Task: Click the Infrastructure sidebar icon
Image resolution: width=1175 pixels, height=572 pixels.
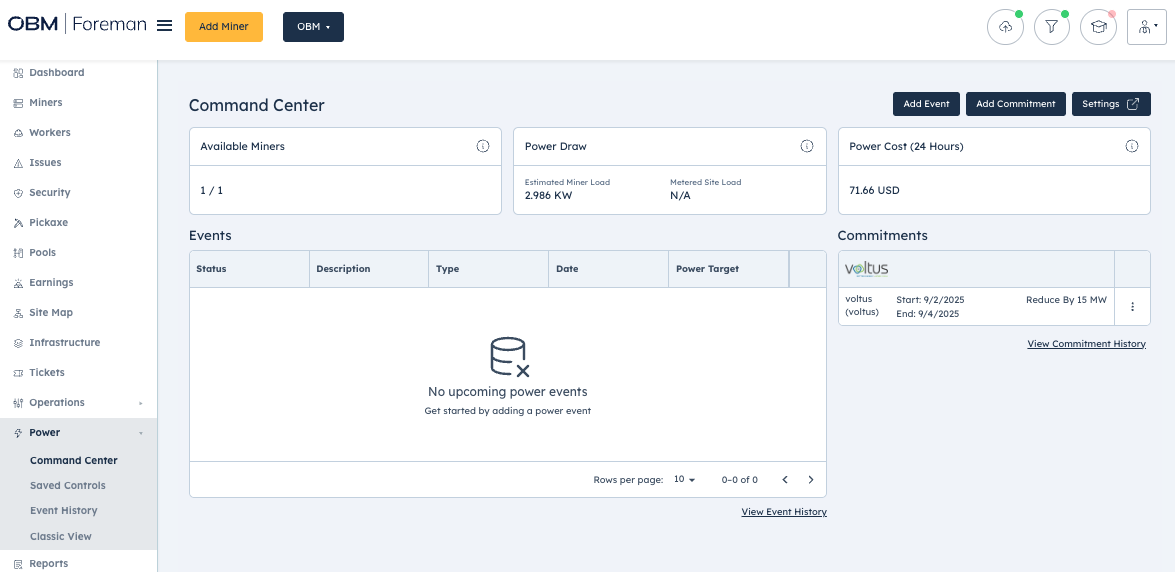Action: tap(19, 343)
